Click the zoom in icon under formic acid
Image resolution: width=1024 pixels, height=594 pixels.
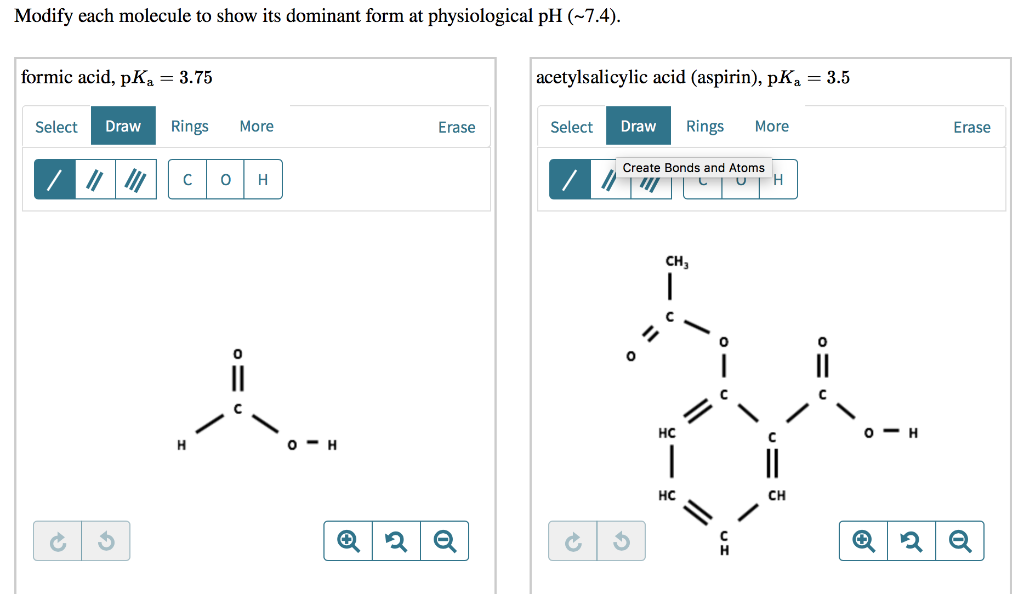pos(347,540)
